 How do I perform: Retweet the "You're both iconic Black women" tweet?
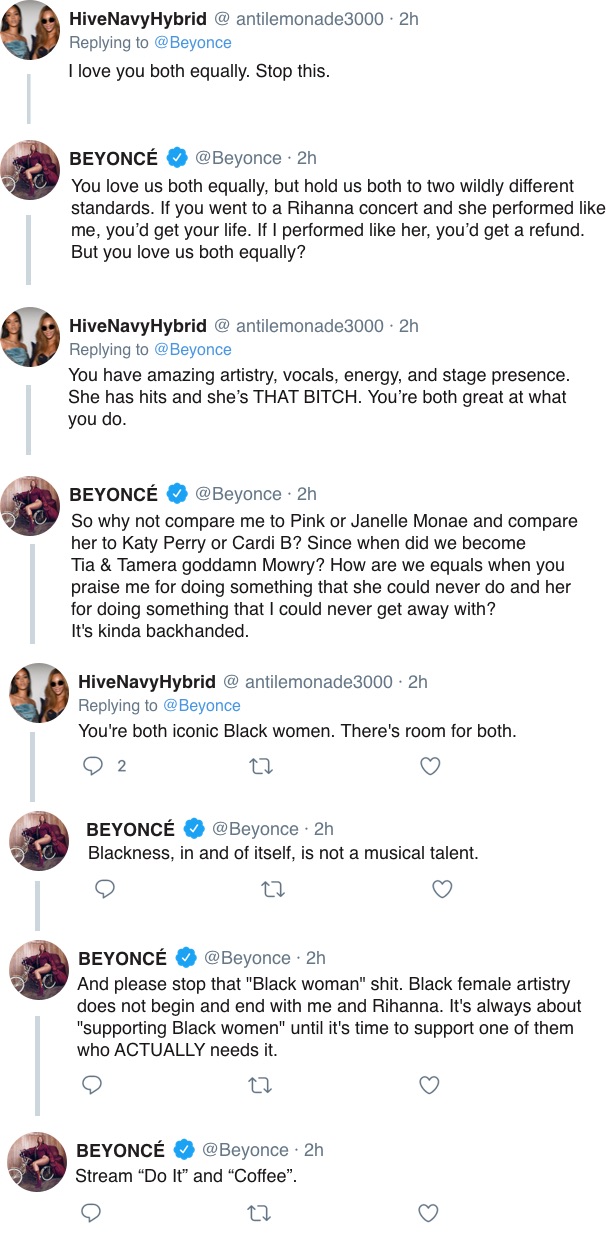(x=261, y=766)
